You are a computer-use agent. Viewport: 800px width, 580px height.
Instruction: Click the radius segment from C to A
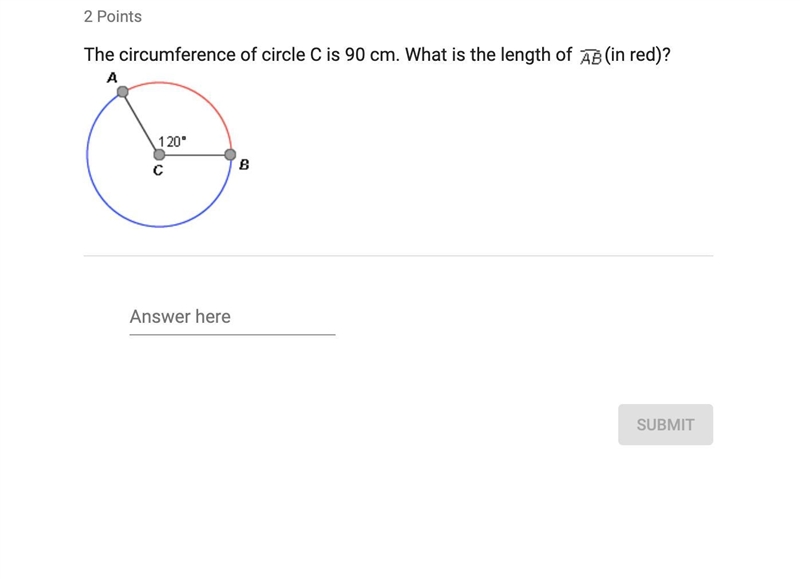[141, 123]
